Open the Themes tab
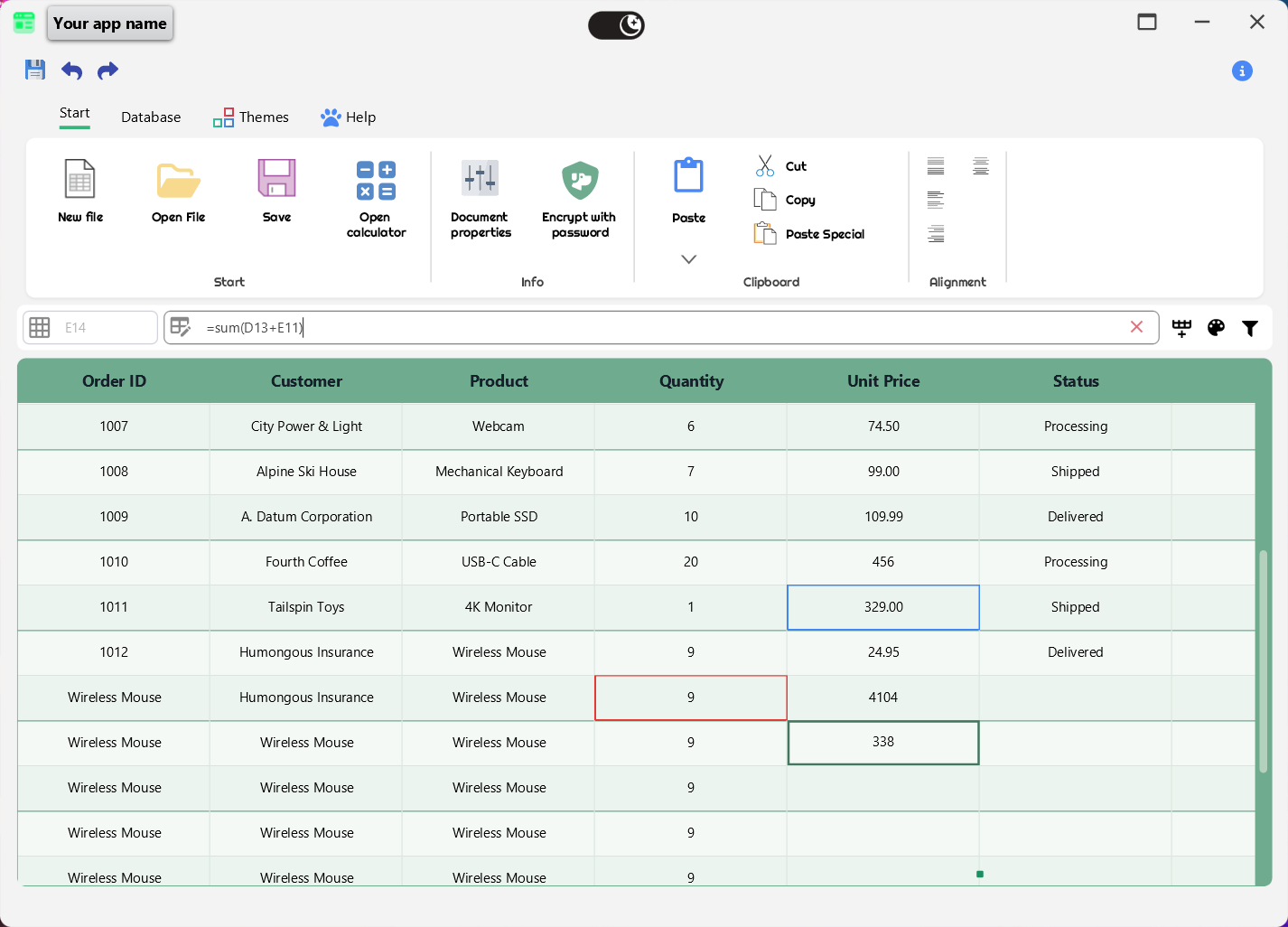 [x=251, y=117]
